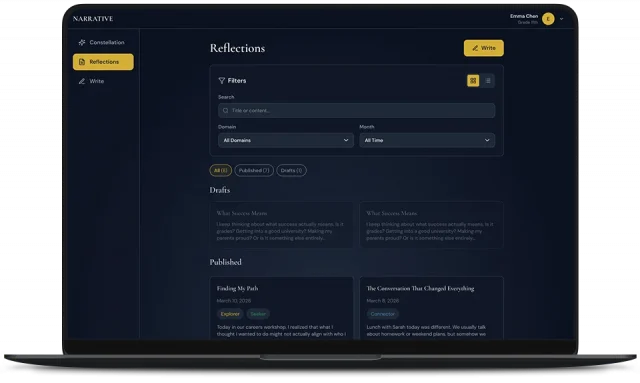Click the chevron in All Domains dropdown
The height and width of the screenshot is (383, 640).
(x=346, y=140)
